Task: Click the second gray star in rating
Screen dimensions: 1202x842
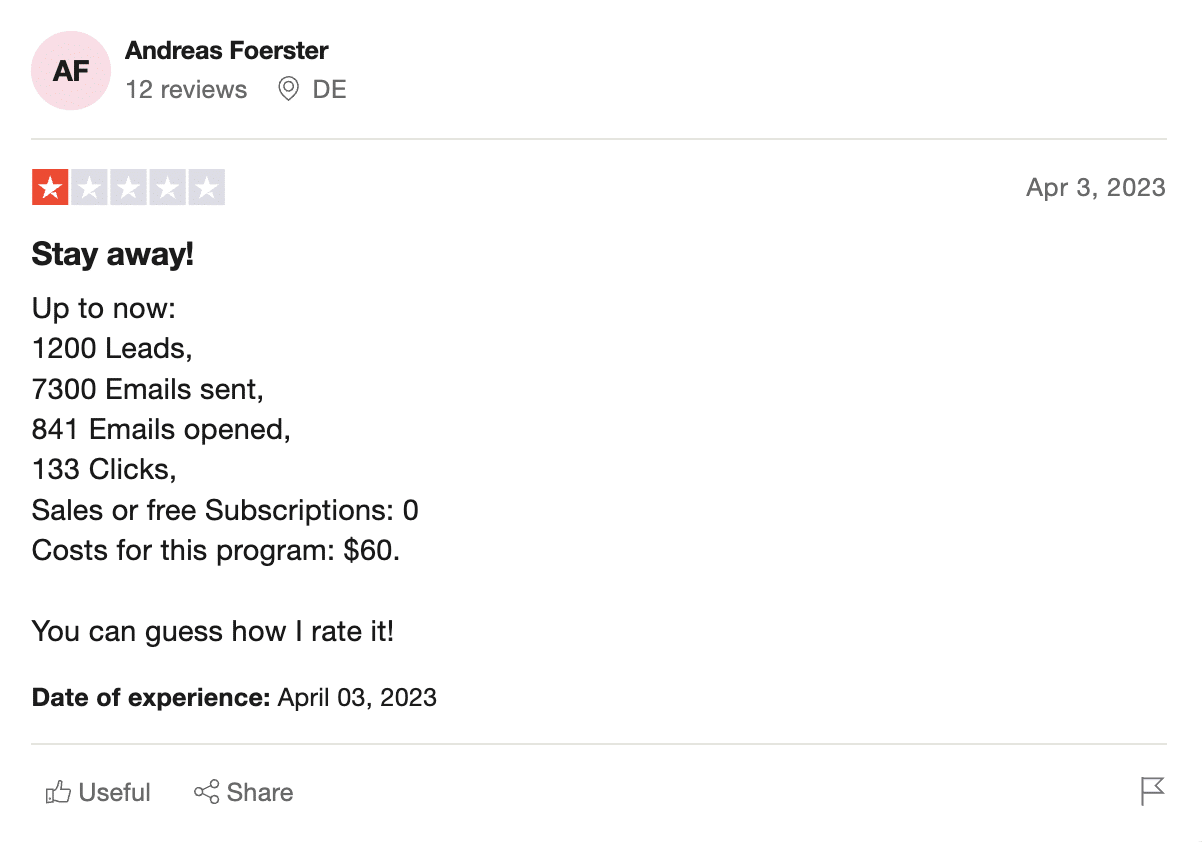Action: 89,188
